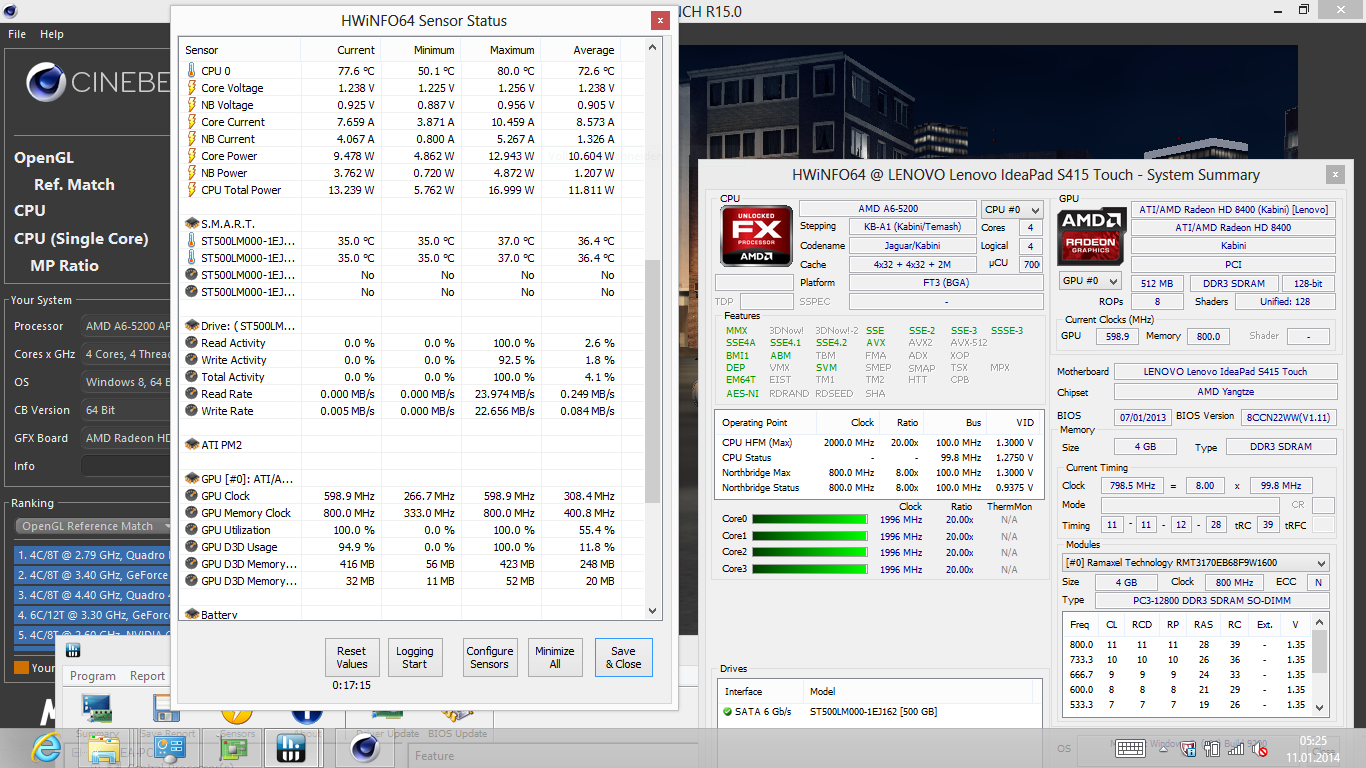Click the Sensor column header

click(x=240, y=50)
